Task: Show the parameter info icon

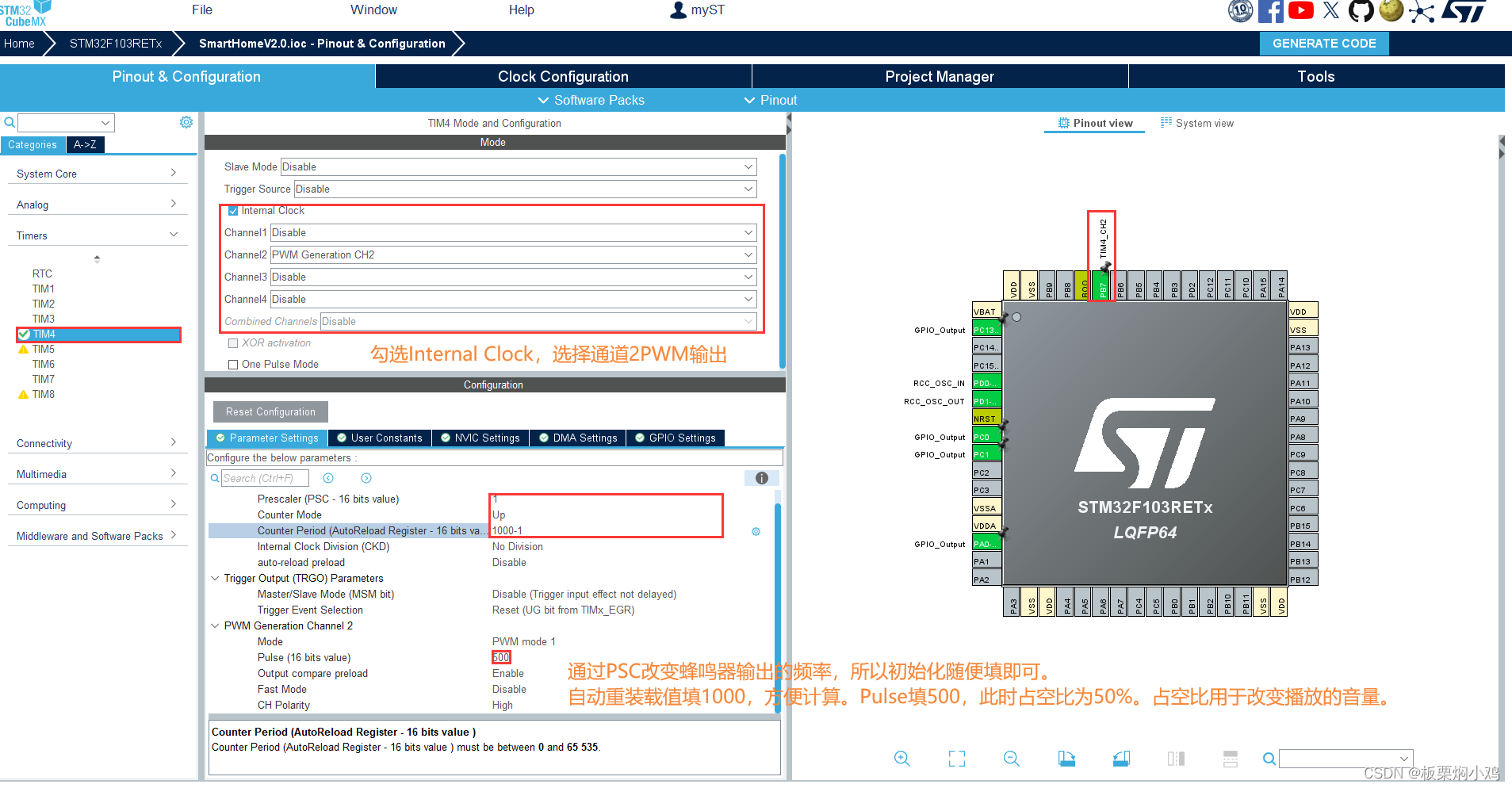Action: tap(761, 478)
